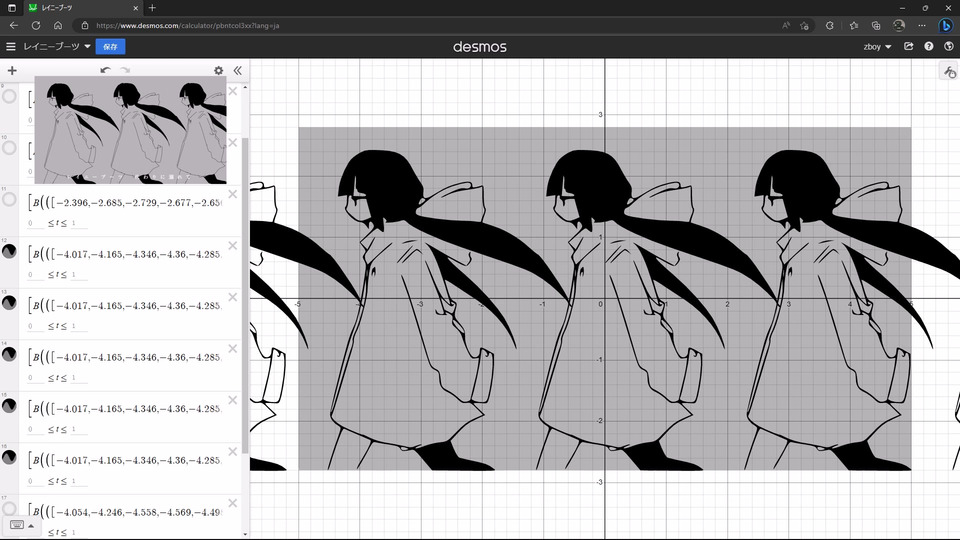
Task: Toggle visibility of expression 16
Action: (x=9, y=457)
